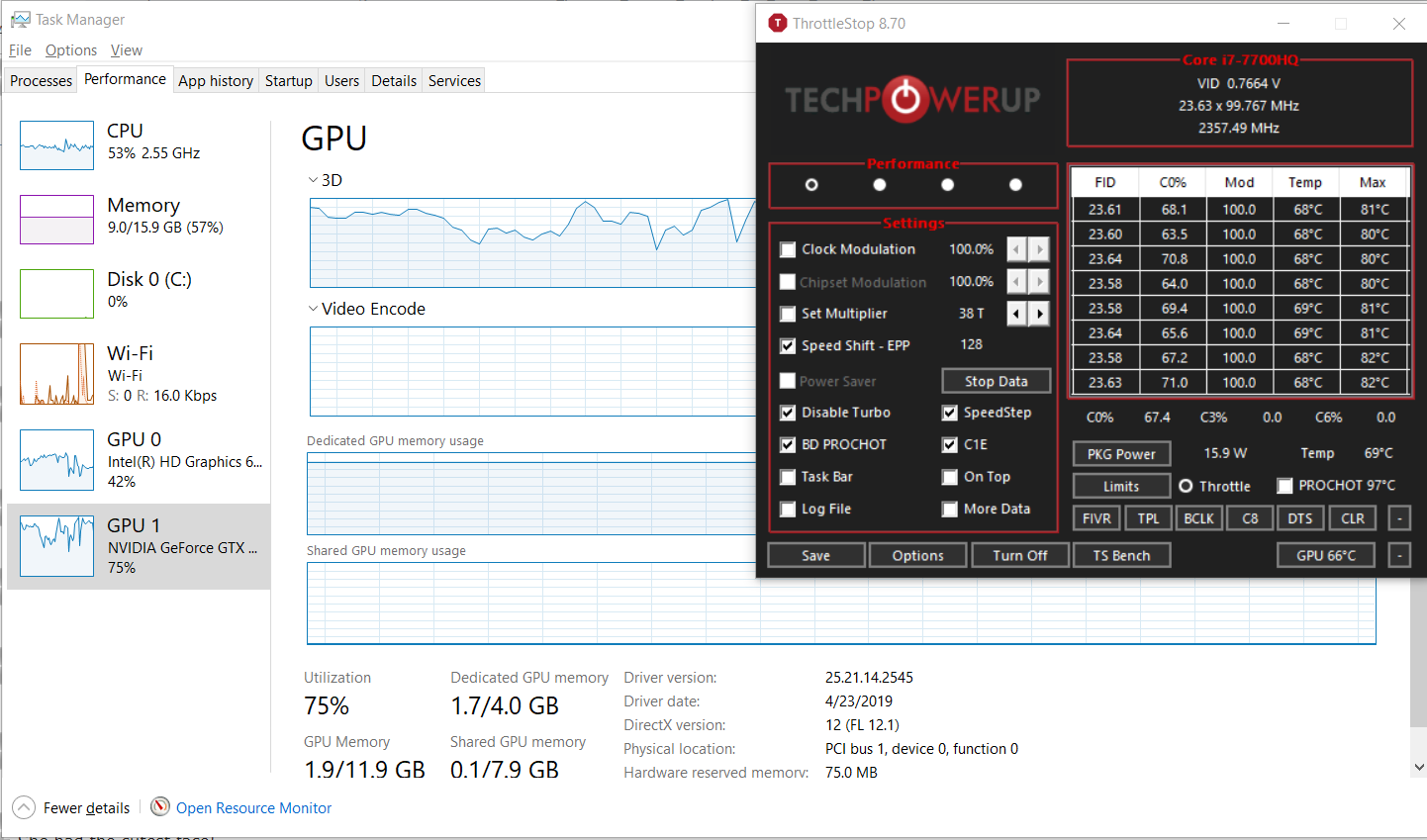
Task: Click the TechPowerUp logo in ThrottleStop
Action: click(x=912, y=99)
